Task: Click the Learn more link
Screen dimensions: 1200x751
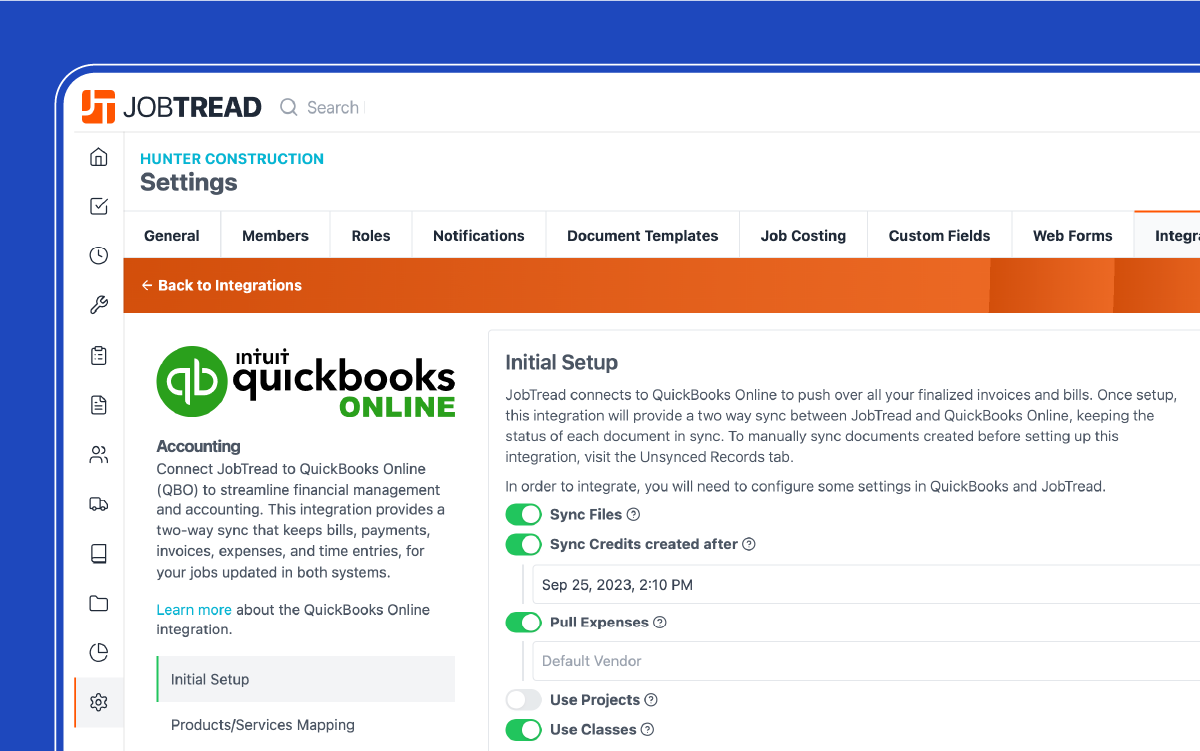Action: [194, 609]
